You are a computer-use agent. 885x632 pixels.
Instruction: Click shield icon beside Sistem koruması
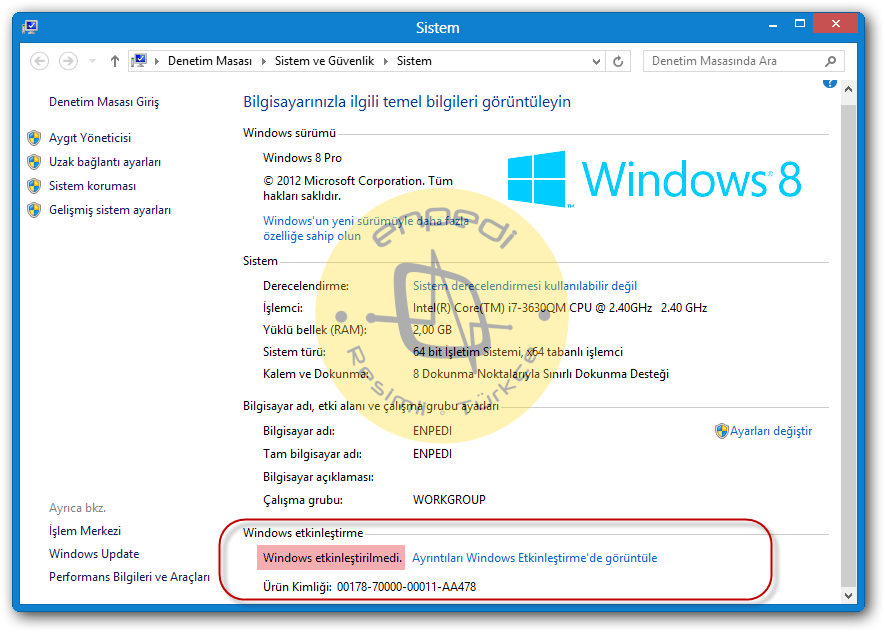click(34, 186)
